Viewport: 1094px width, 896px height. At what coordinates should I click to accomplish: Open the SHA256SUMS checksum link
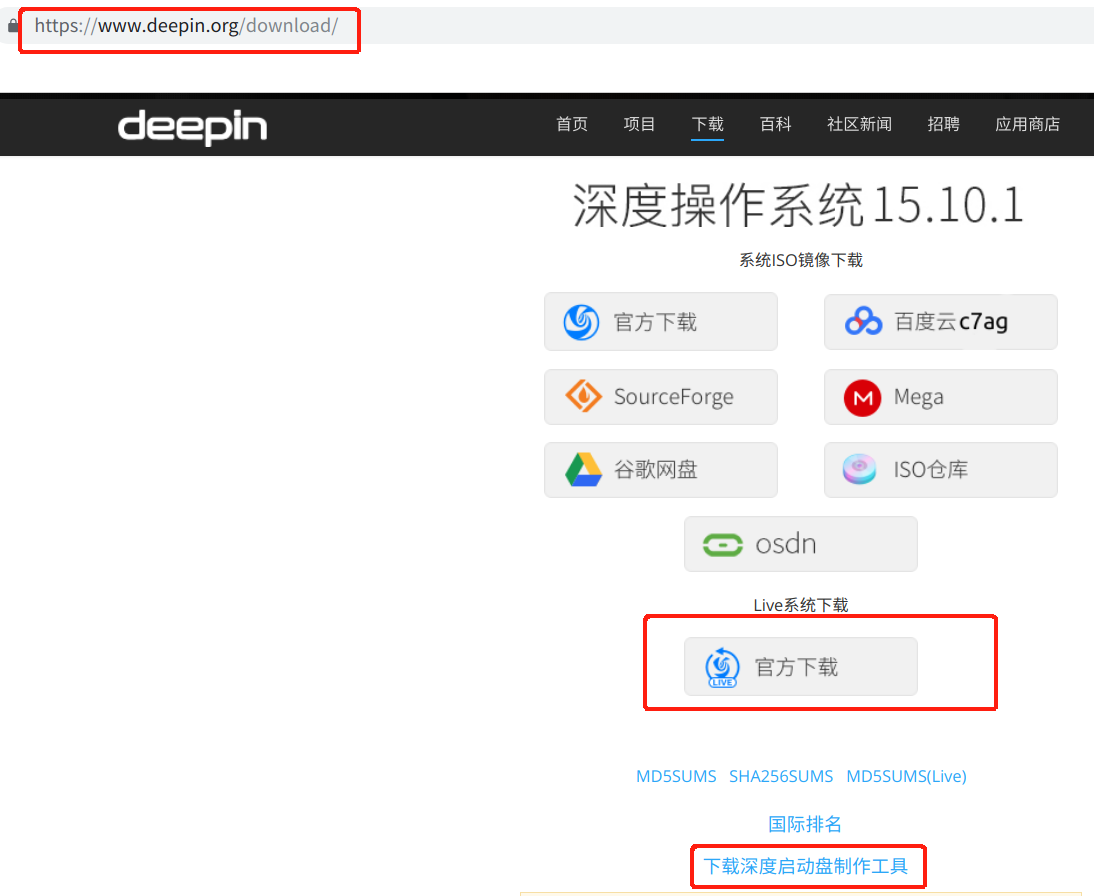781,776
